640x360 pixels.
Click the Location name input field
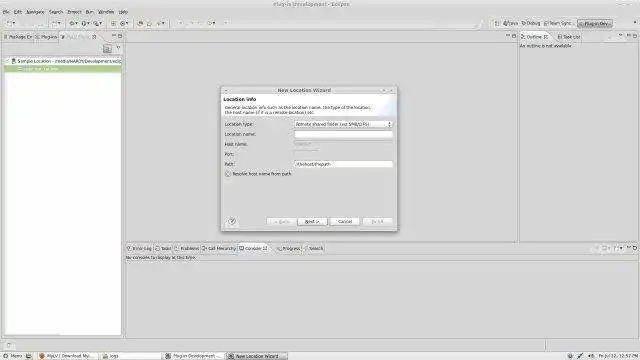pyautogui.click(x=343, y=134)
